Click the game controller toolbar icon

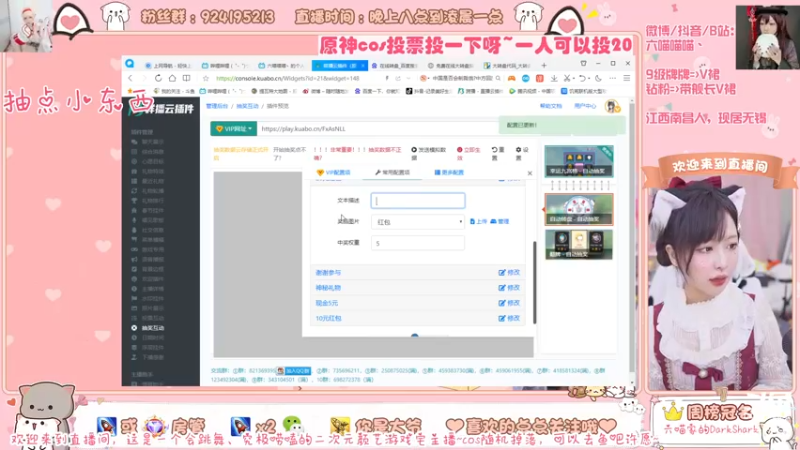coord(511,79)
